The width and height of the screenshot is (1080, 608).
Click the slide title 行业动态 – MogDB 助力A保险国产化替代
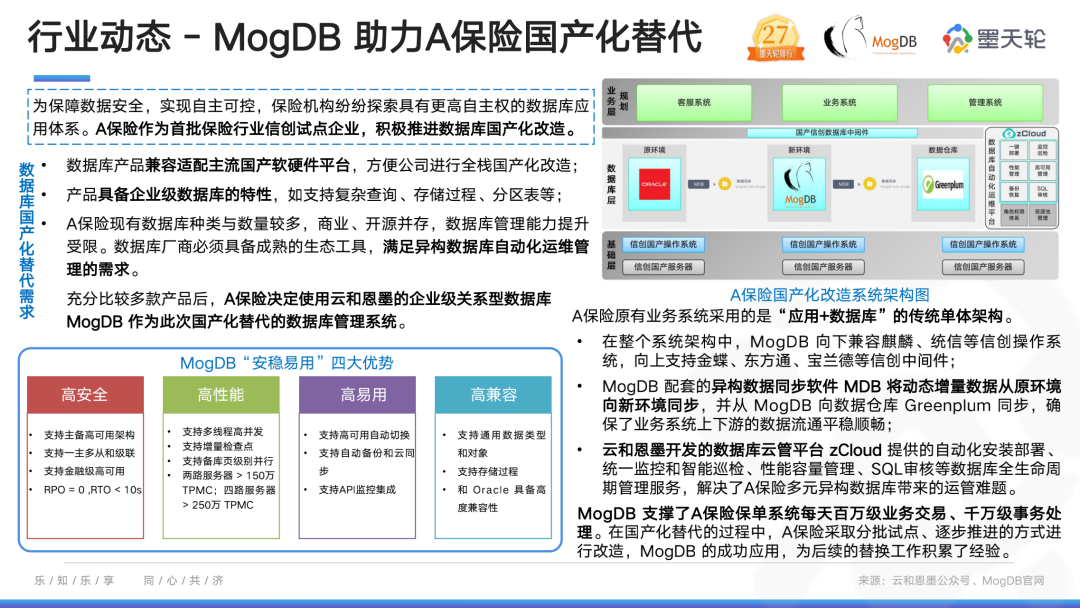[365, 37]
